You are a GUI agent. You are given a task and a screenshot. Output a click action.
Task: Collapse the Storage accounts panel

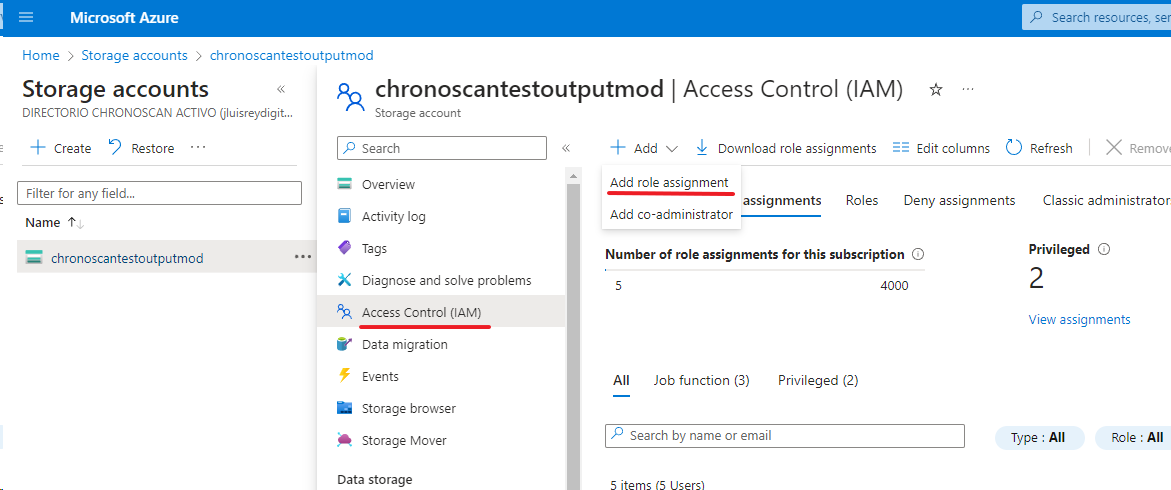pyautogui.click(x=281, y=90)
